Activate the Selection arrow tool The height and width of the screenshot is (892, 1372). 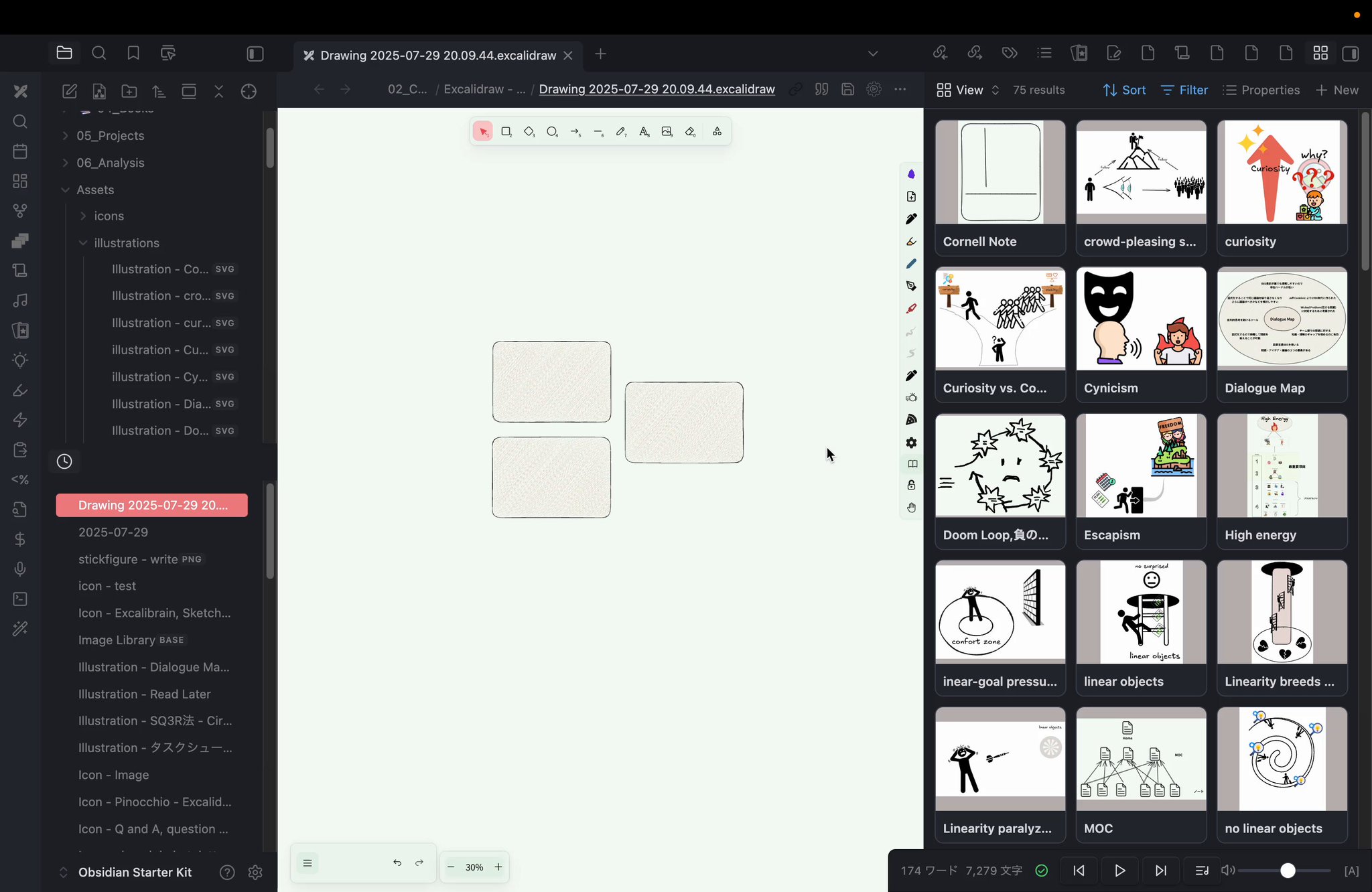point(483,132)
